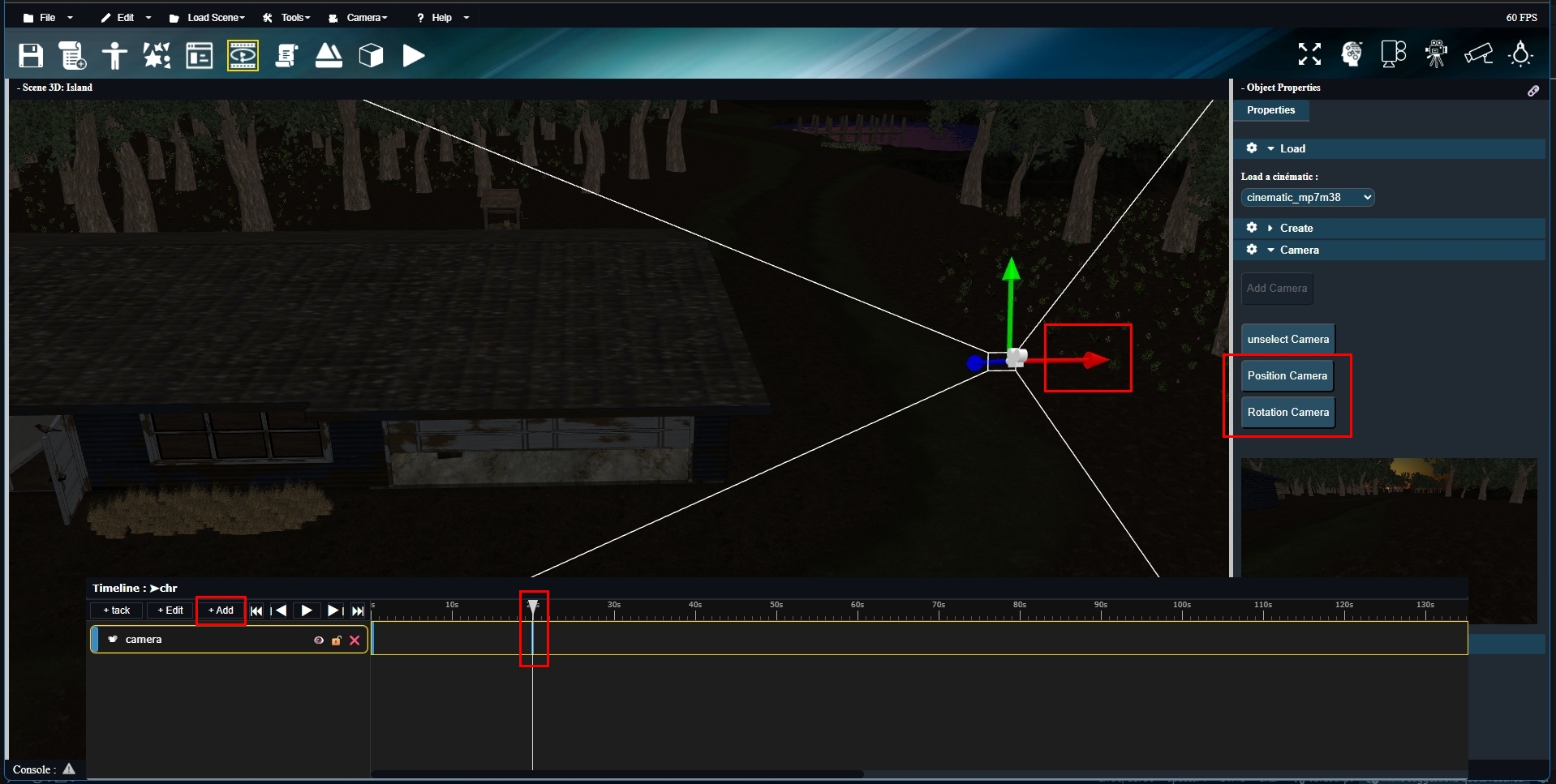Open the movie camera on tripod icon

coord(1436,54)
